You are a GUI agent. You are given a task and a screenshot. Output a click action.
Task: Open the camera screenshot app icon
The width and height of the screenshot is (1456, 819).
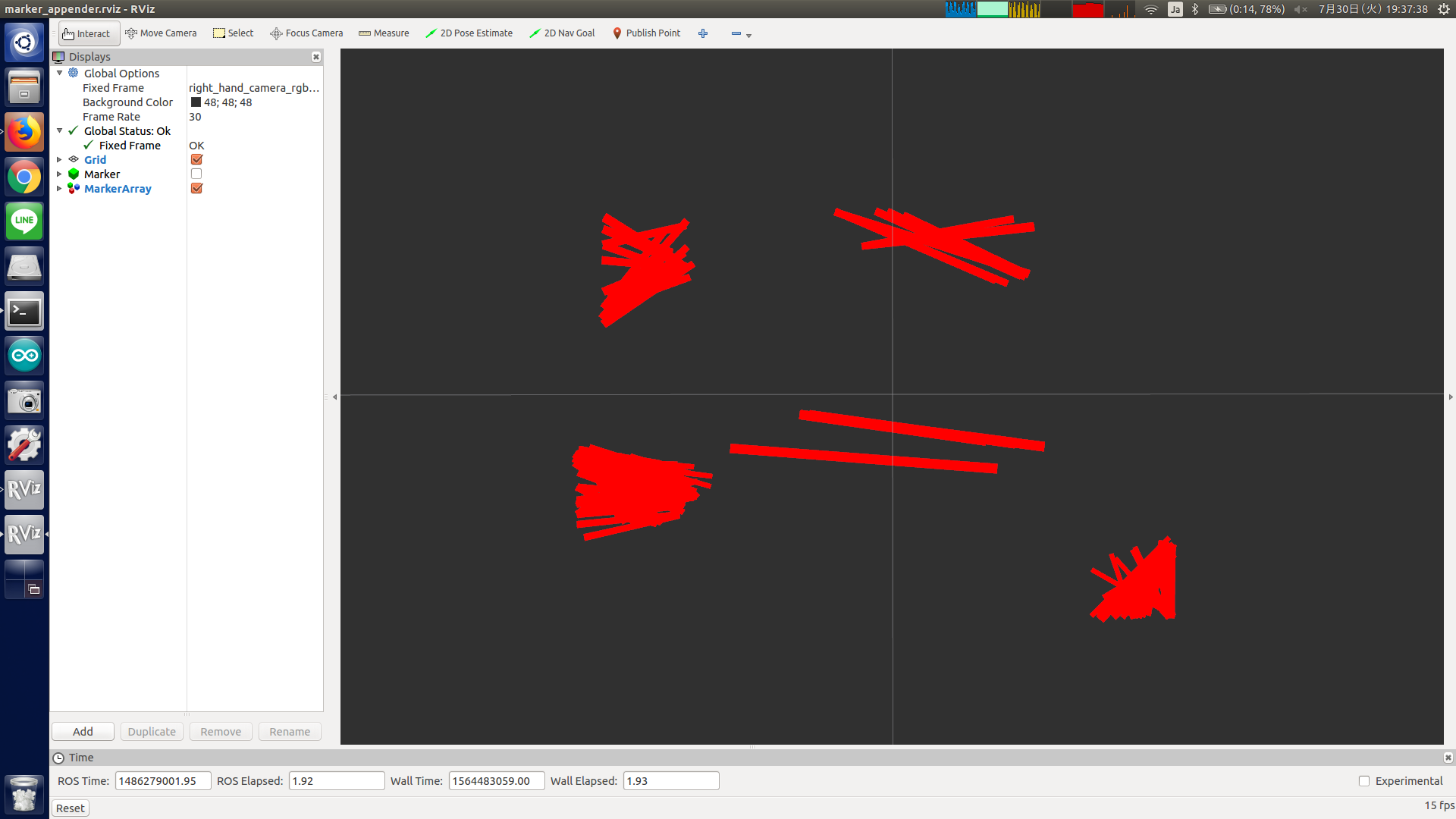click(x=24, y=400)
